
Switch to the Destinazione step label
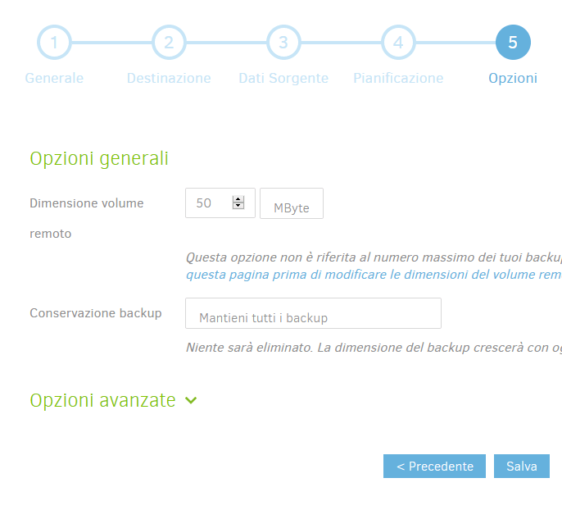(x=169, y=78)
